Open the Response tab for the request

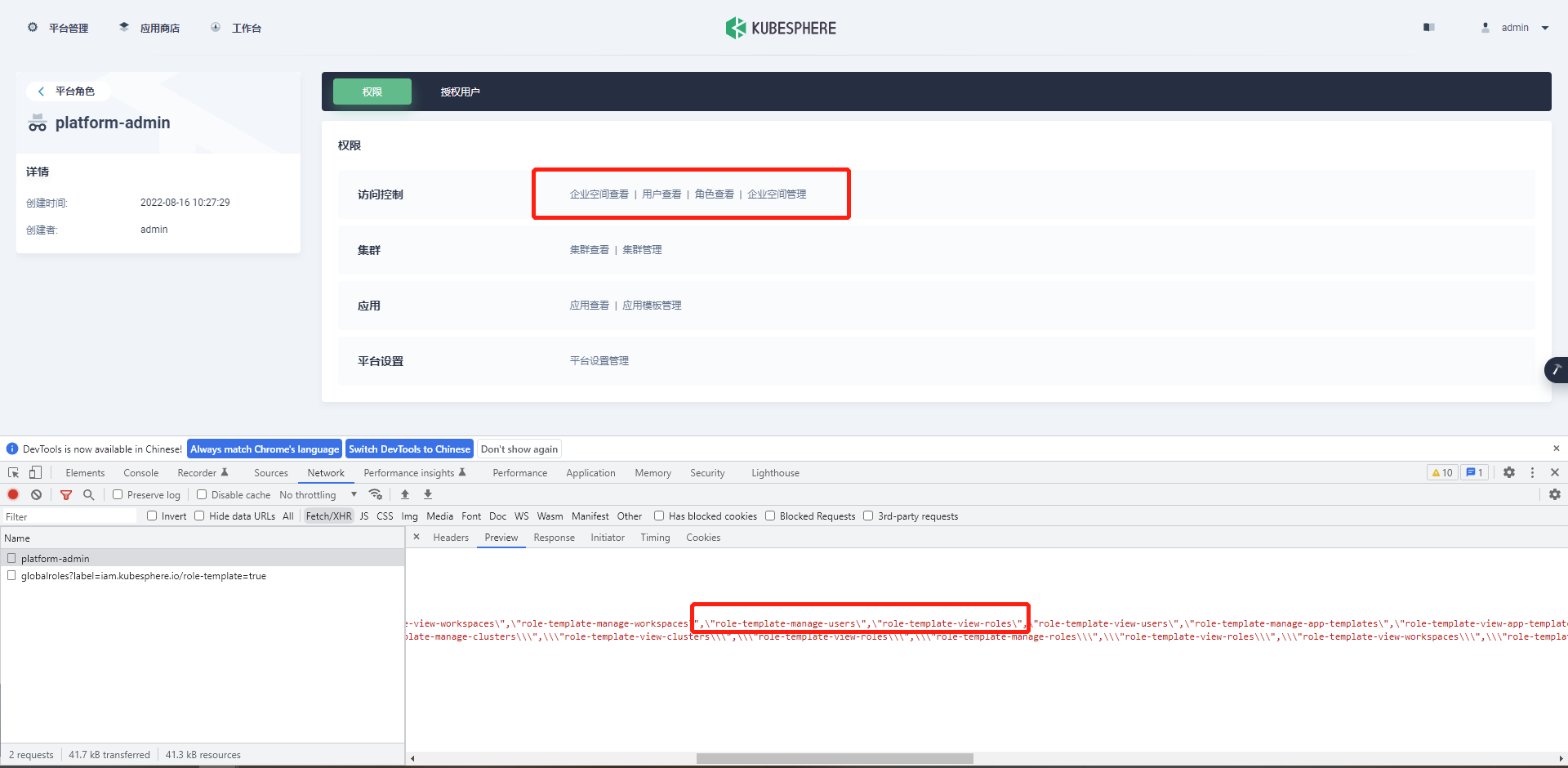coord(554,537)
